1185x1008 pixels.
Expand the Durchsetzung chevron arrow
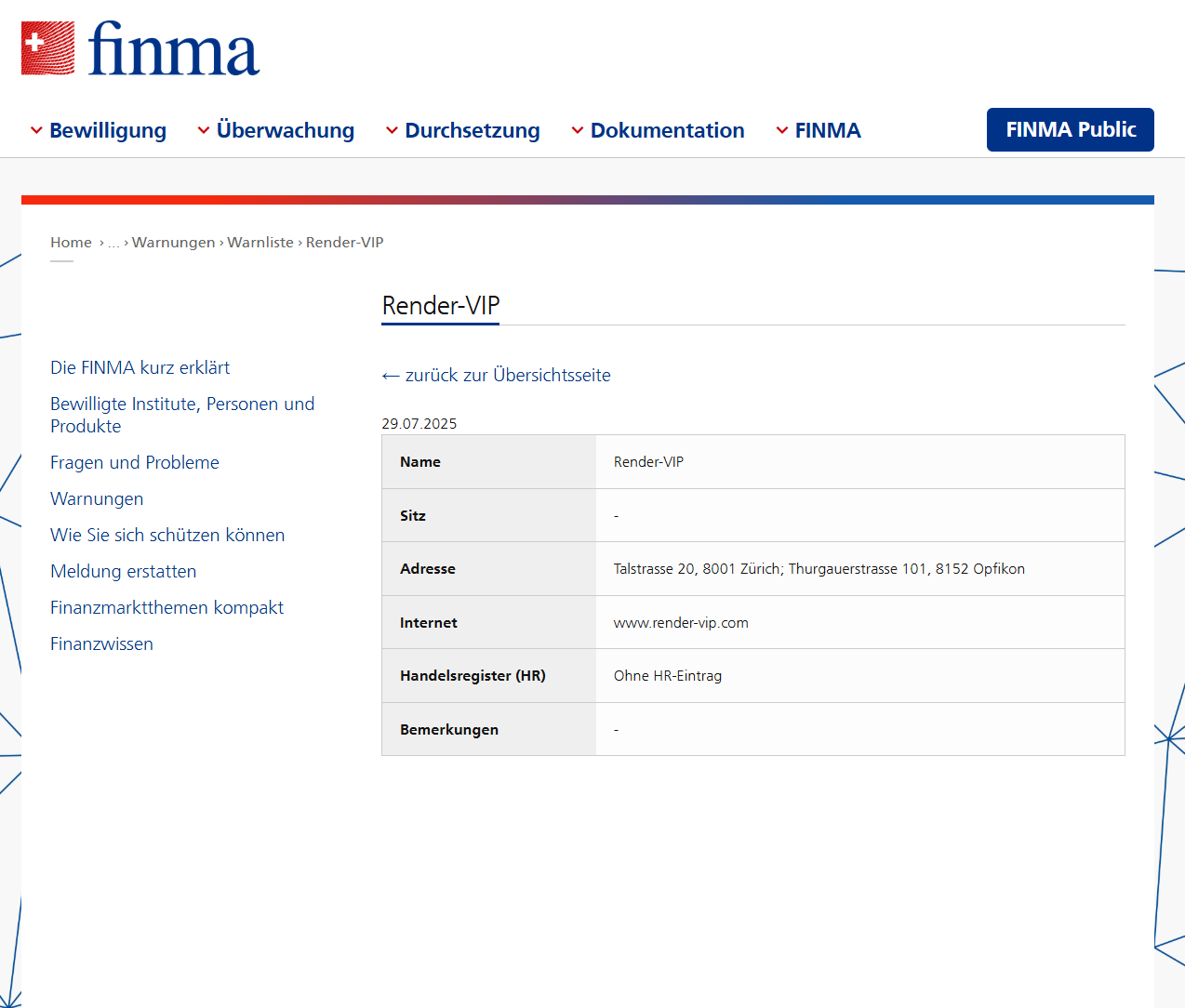pyautogui.click(x=392, y=131)
